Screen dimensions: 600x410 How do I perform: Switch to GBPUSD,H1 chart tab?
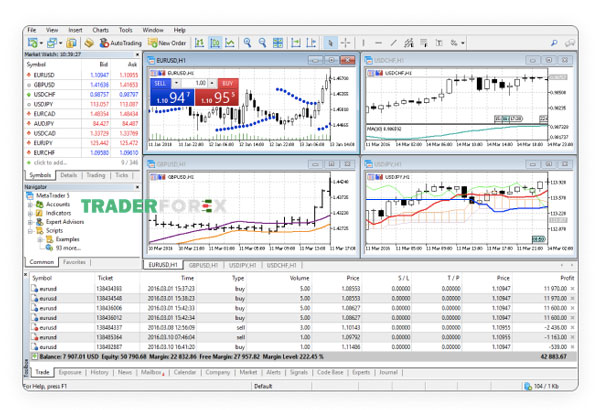point(203,265)
